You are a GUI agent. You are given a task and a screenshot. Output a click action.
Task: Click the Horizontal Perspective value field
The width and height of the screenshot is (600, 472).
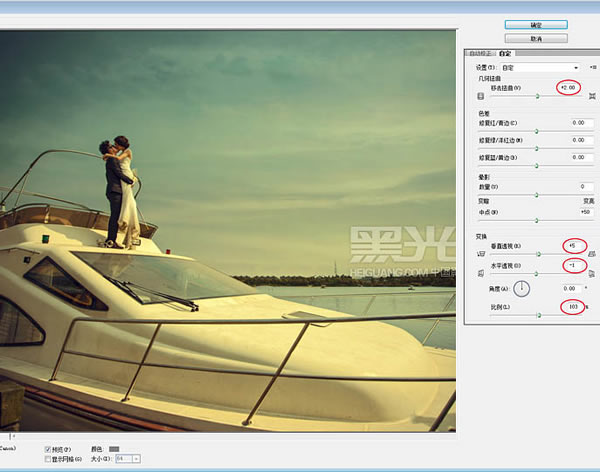tap(574, 265)
